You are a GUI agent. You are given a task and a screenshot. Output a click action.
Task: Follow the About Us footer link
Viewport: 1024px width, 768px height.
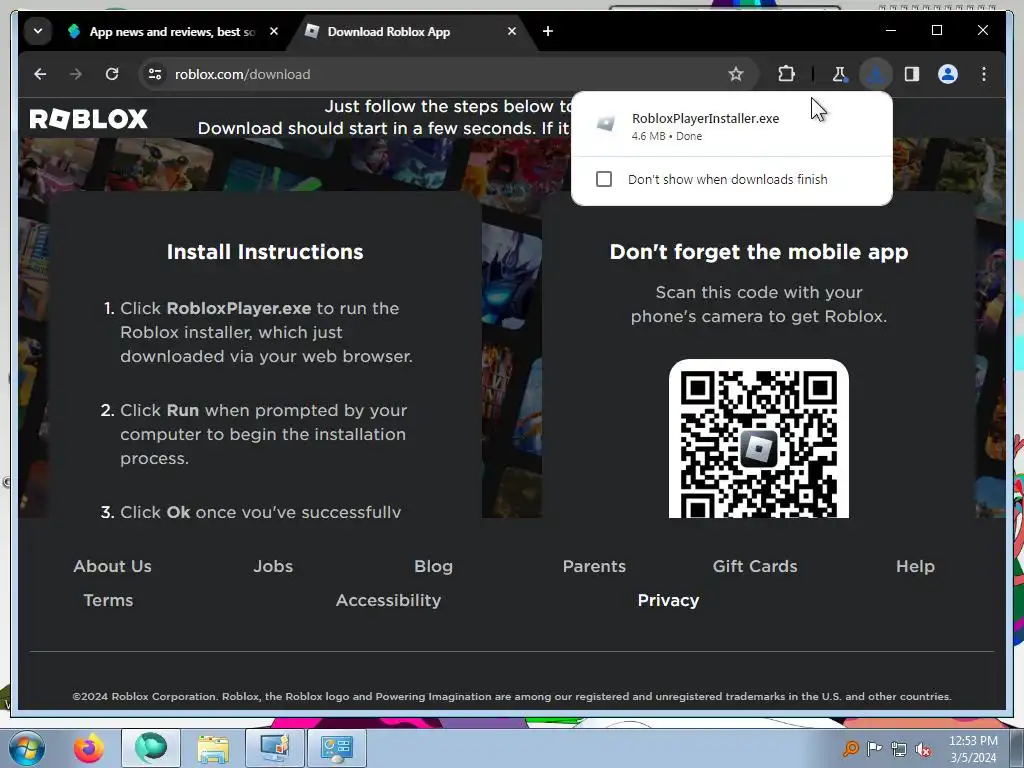[x=112, y=566]
